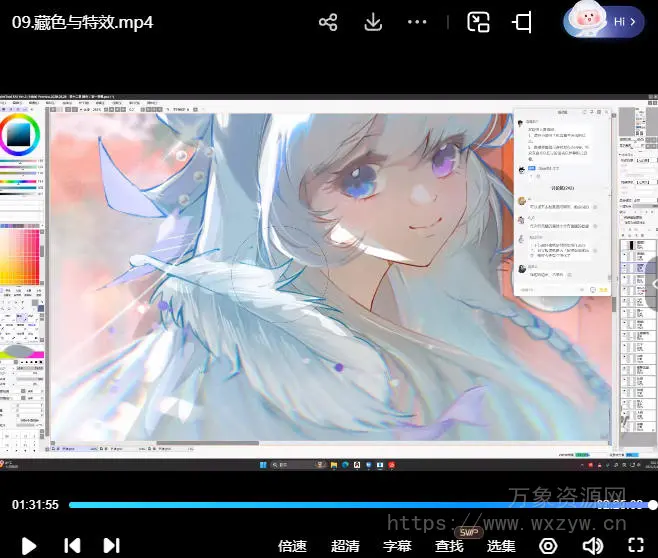Click the share icon in top bar
Image resolution: width=658 pixels, height=558 pixels.
point(328,22)
